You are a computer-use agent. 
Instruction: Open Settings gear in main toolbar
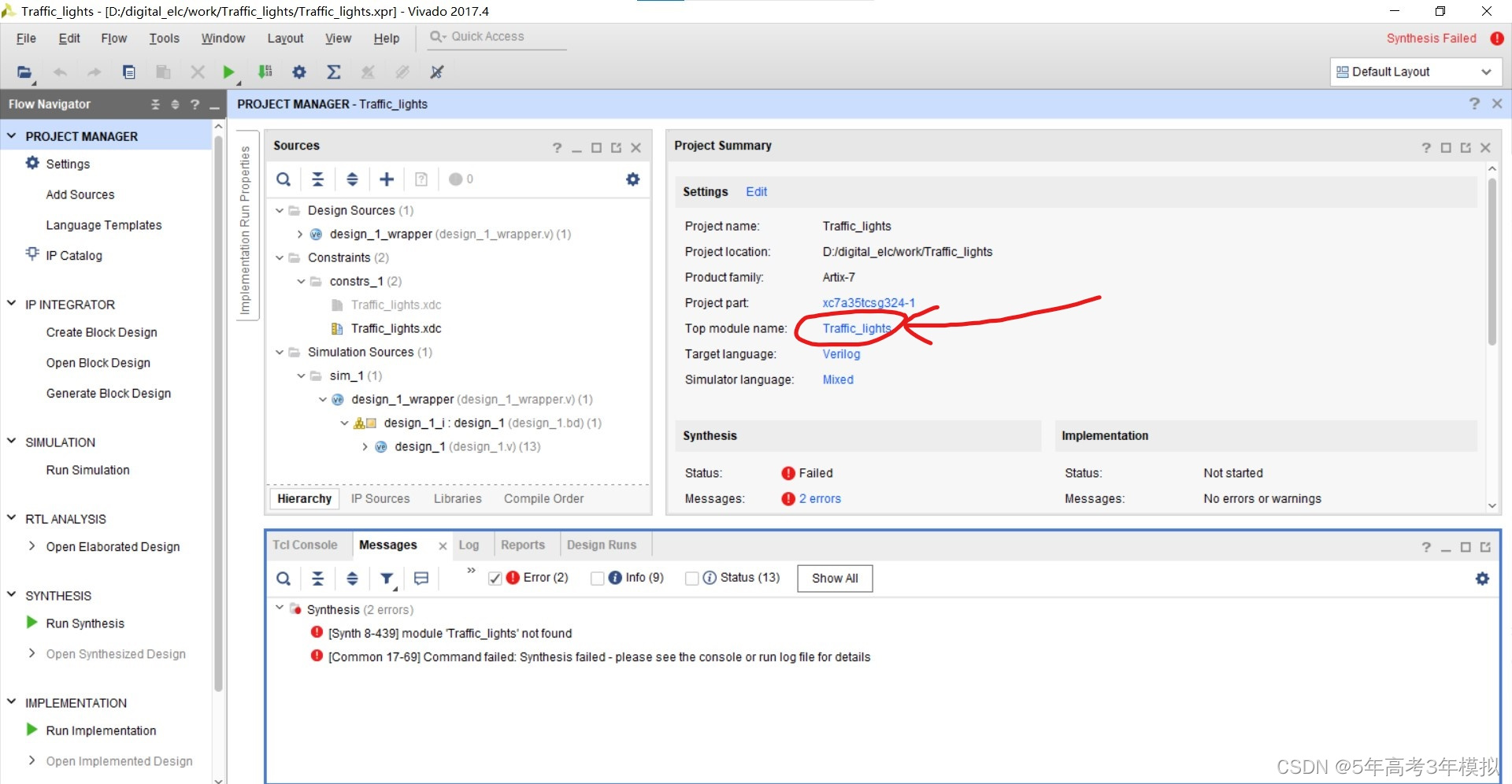[x=299, y=72]
